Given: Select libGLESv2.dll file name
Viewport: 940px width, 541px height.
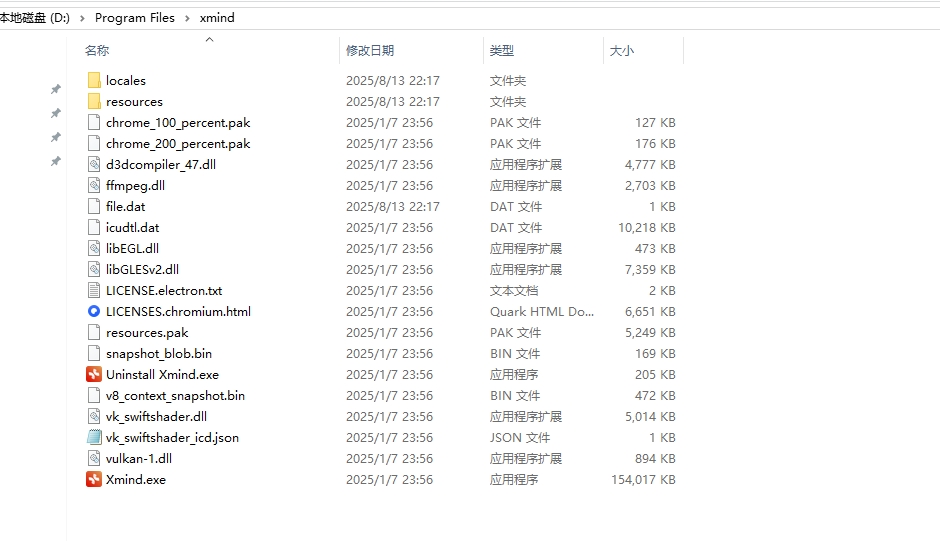Looking at the screenshot, I should [x=142, y=269].
